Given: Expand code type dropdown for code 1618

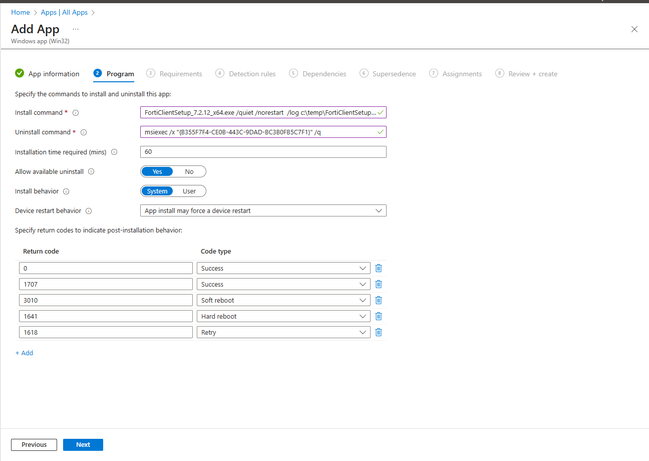Looking at the screenshot, I should [x=283, y=332].
